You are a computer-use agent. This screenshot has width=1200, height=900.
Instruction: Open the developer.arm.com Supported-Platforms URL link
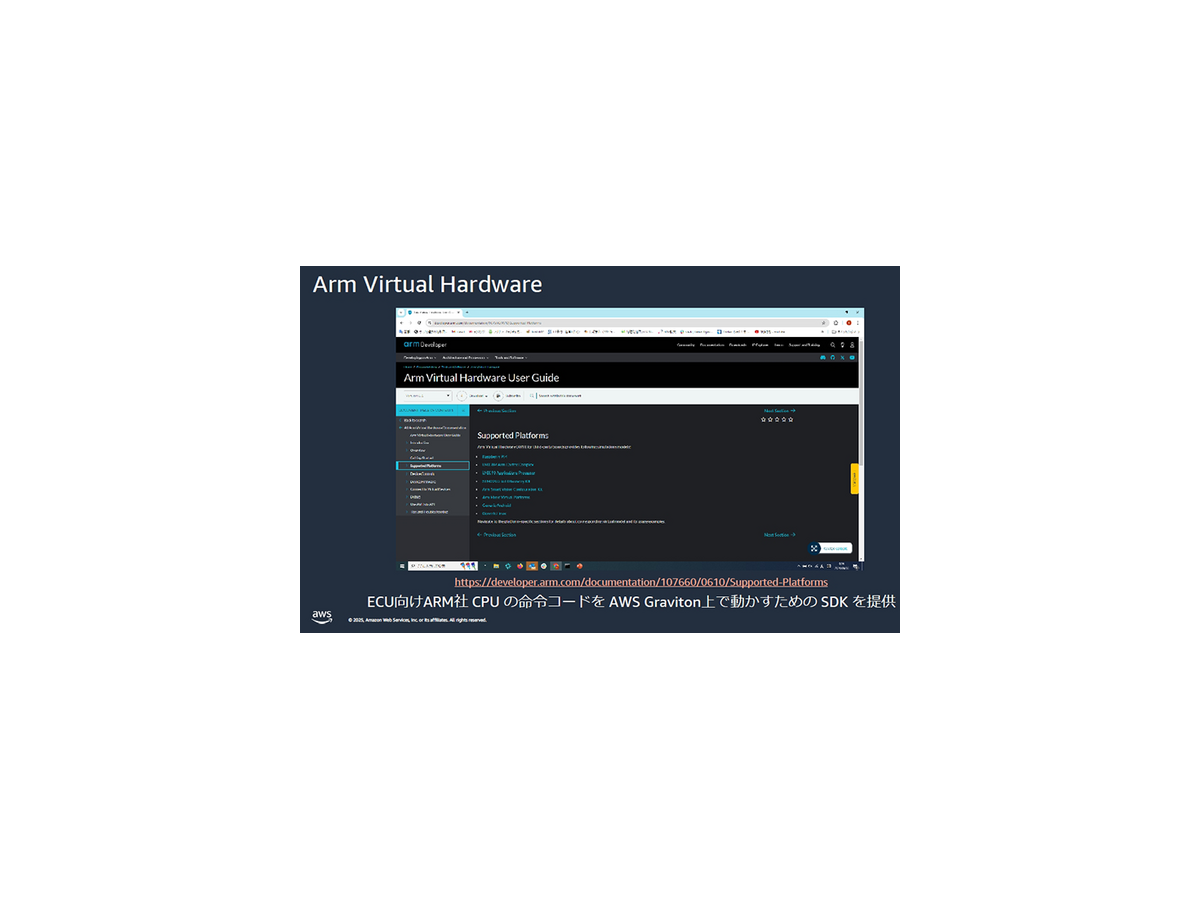[x=641, y=582]
